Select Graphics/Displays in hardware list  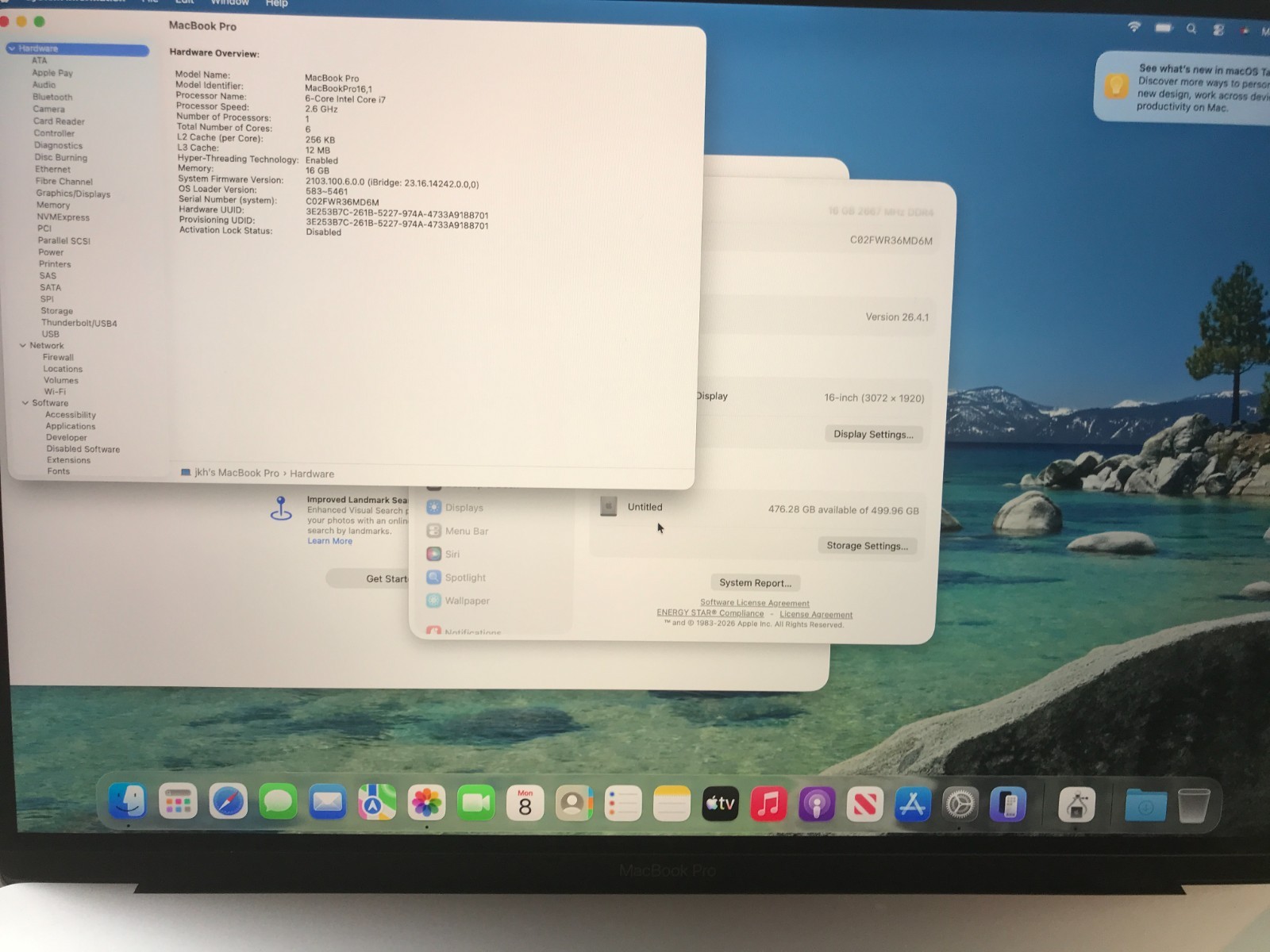(73, 194)
